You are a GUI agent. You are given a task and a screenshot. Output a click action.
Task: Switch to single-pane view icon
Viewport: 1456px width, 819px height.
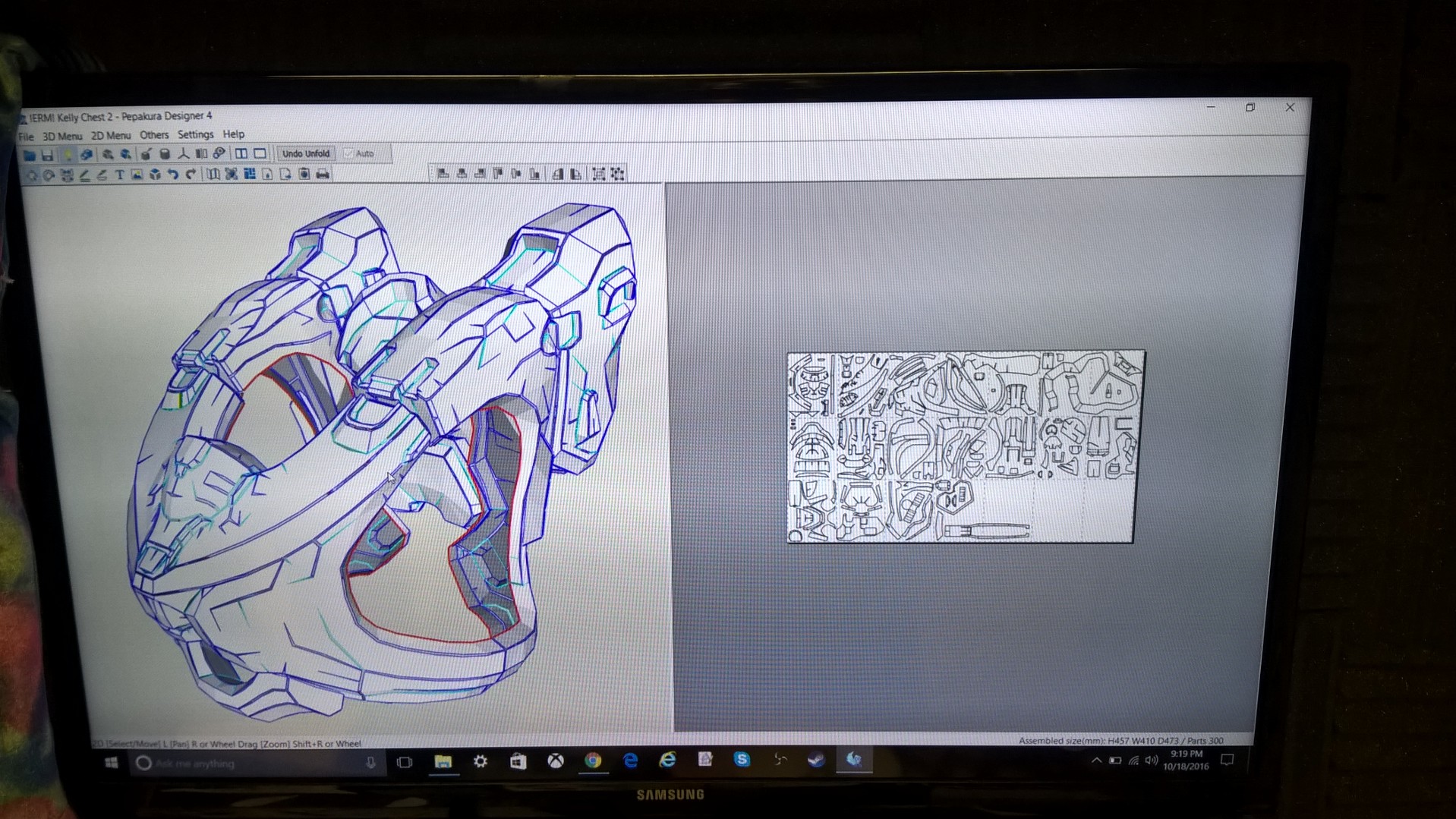(260, 153)
